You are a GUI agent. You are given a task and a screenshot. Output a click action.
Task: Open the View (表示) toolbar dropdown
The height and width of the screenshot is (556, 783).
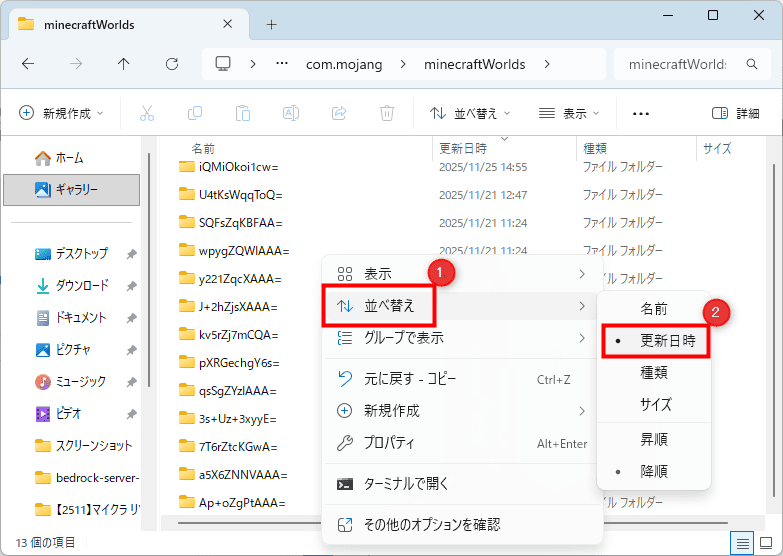click(569, 113)
